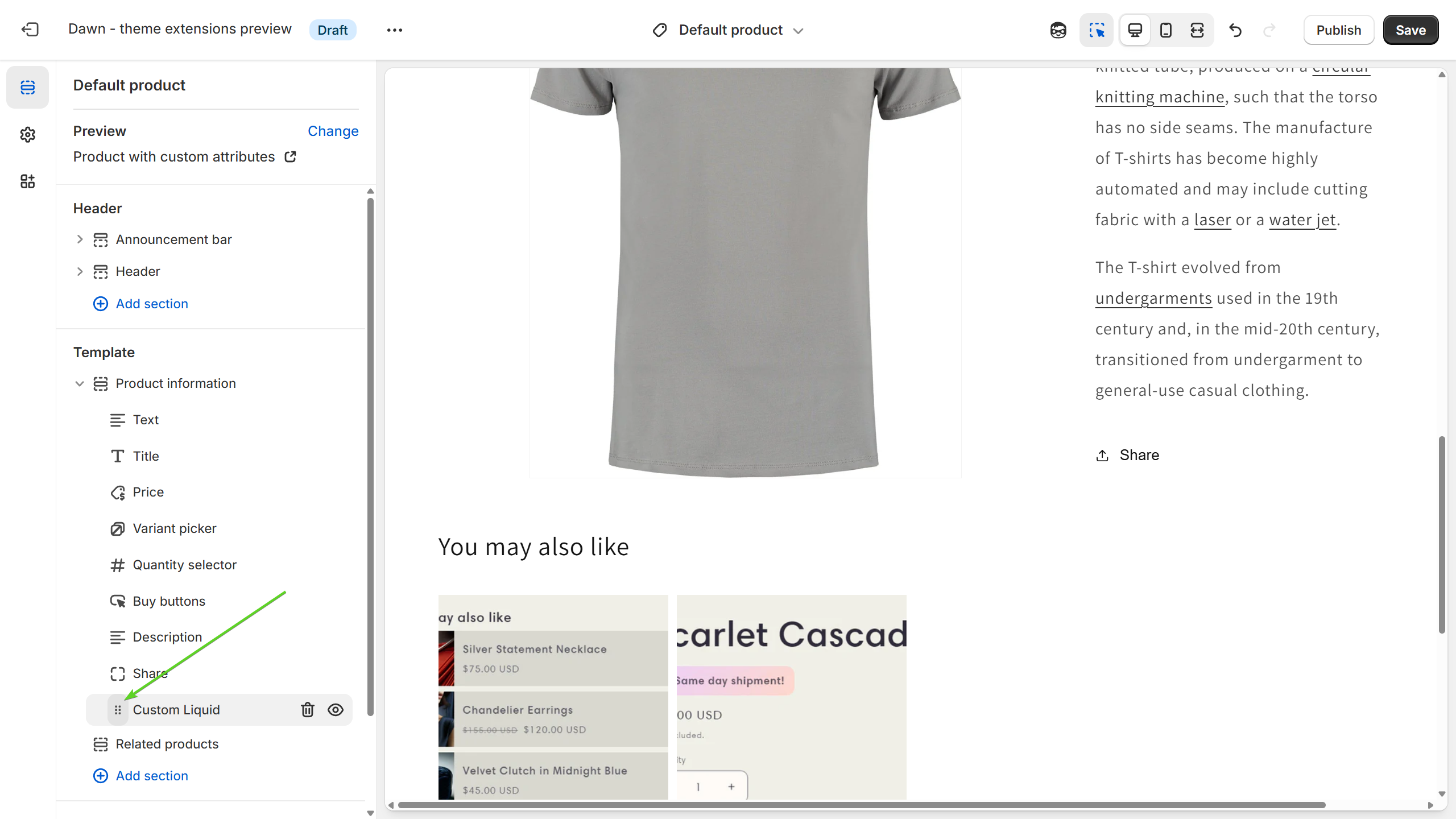Delete the Custom Liquid block
The width and height of the screenshot is (1456, 819).
[307, 710]
